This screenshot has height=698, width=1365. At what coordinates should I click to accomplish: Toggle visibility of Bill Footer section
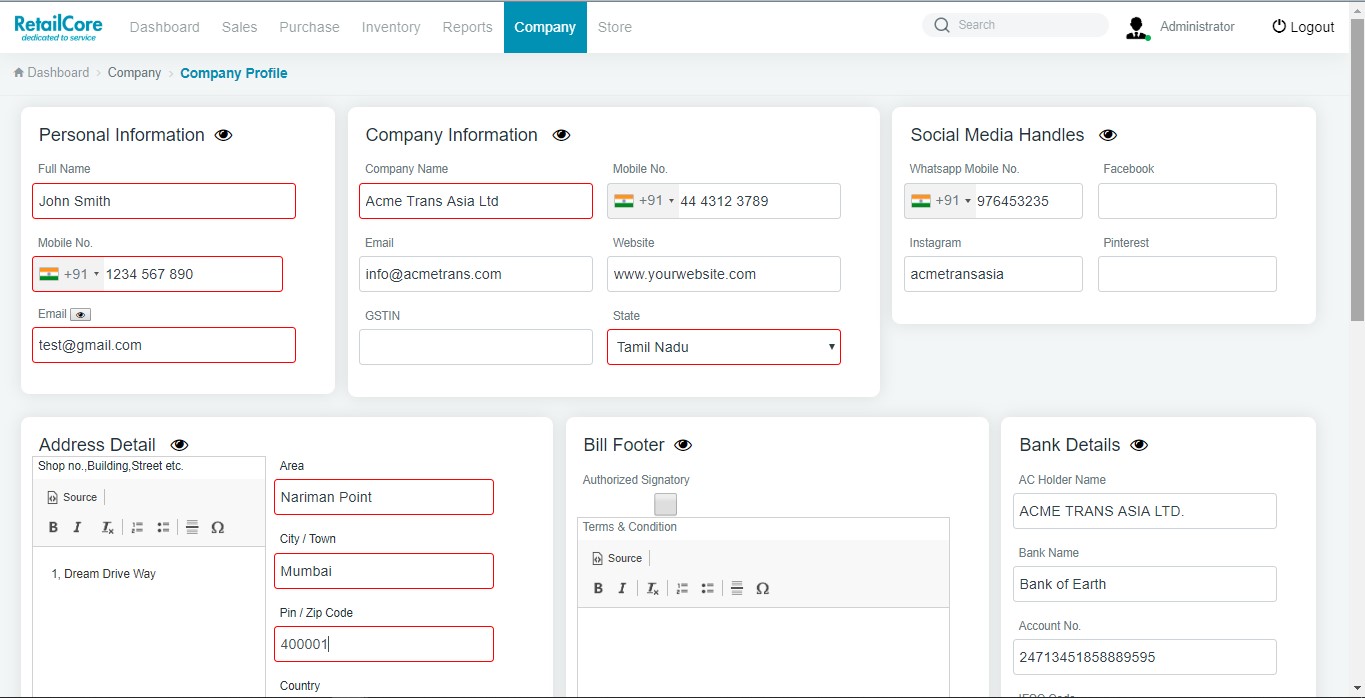tap(684, 445)
